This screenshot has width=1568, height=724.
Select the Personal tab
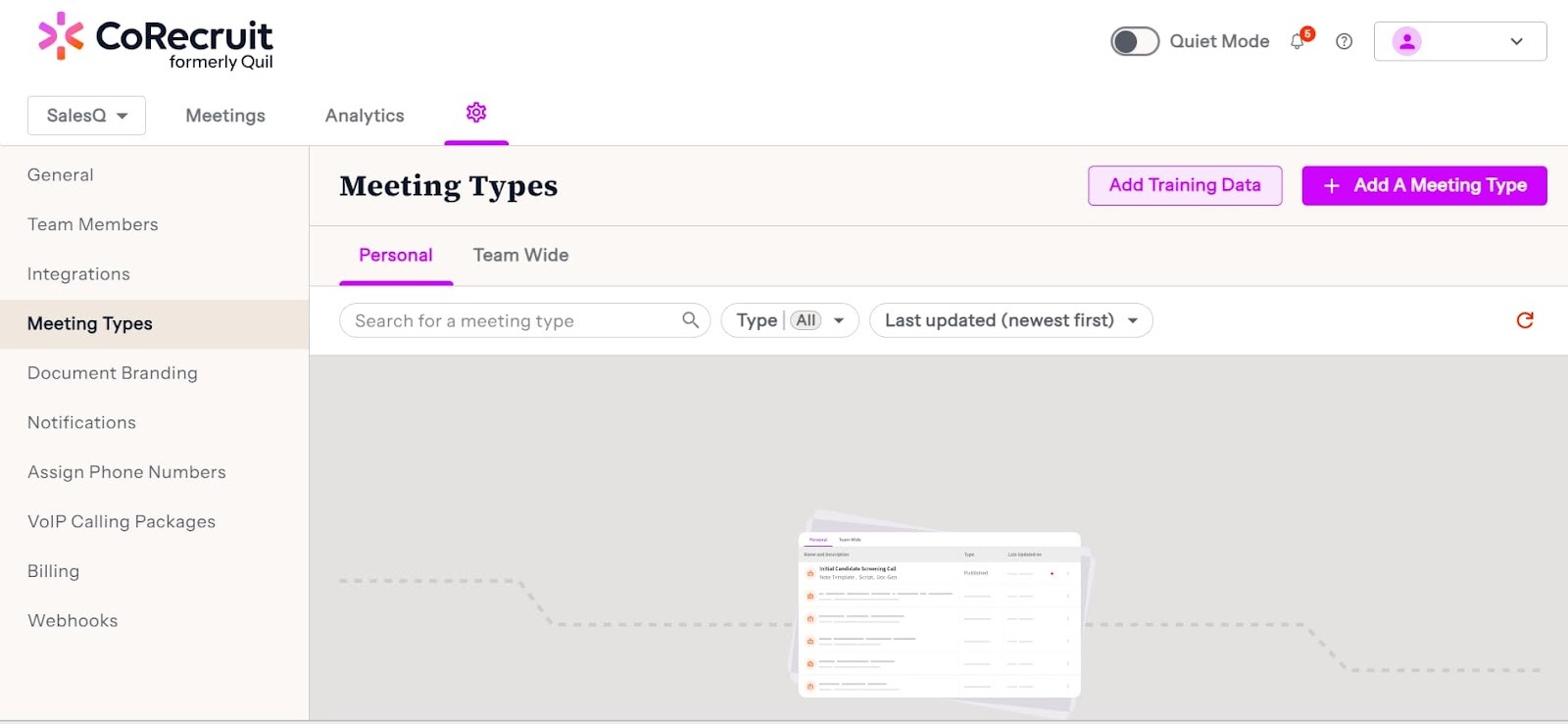click(x=396, y=255)
